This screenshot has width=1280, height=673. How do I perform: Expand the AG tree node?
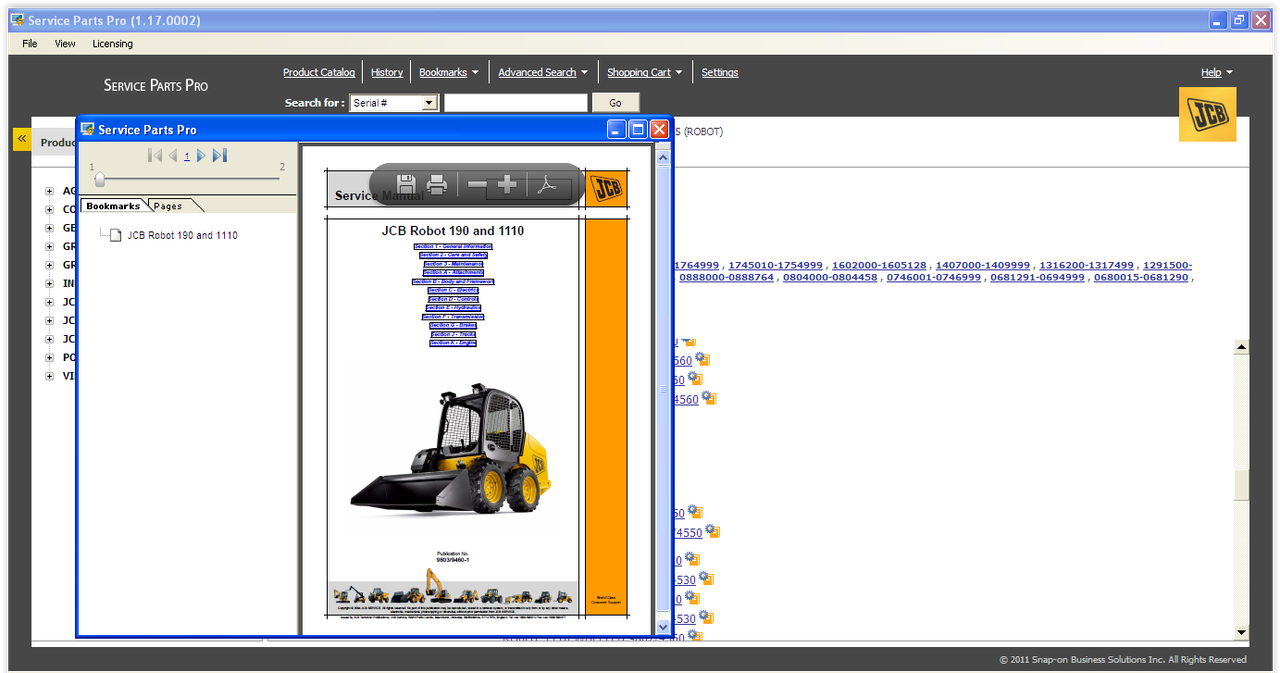click(49, 191)
